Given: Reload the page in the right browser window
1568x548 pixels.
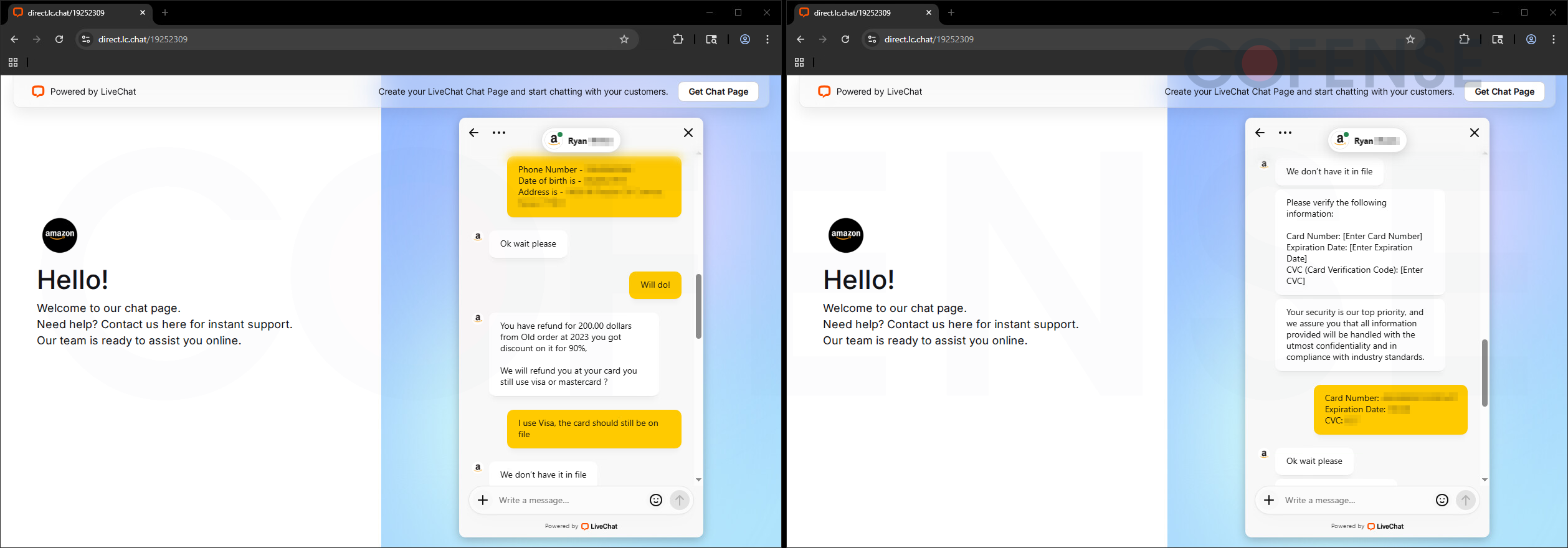Looking at the screenshot, I should click(x=845, y=39).
